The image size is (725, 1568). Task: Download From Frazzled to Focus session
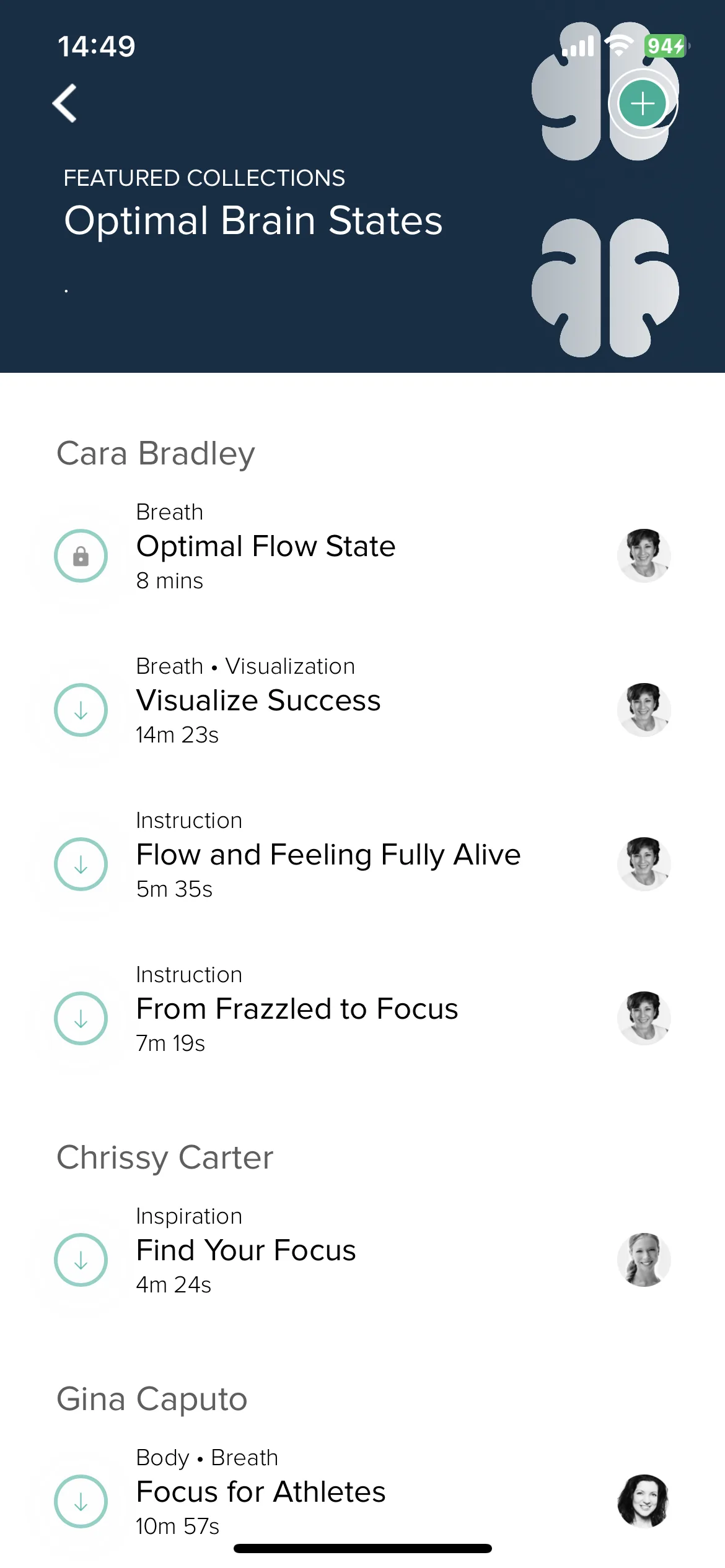coord(81,1019)
